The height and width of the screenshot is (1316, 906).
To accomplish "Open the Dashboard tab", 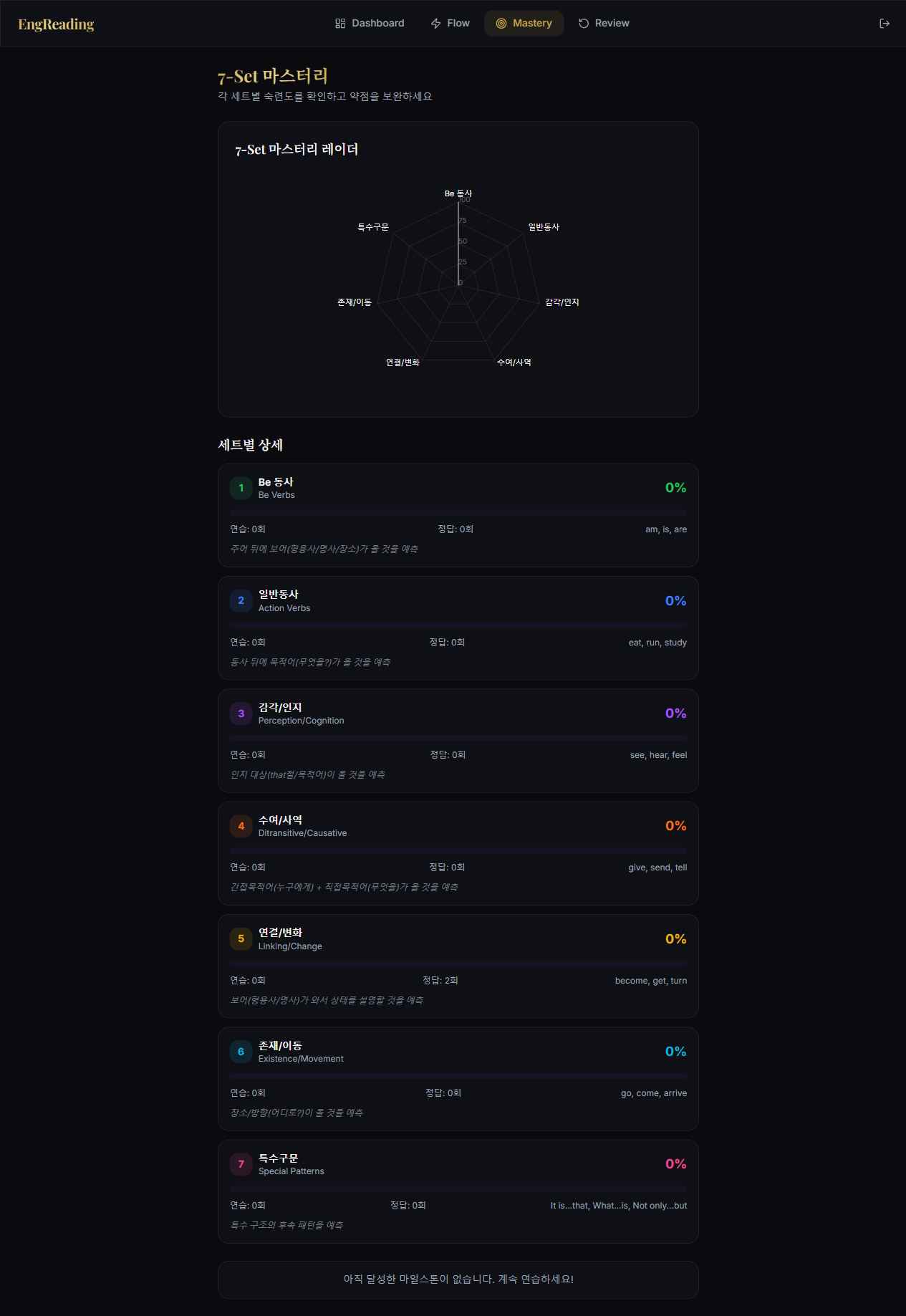I will pos(369,23).
